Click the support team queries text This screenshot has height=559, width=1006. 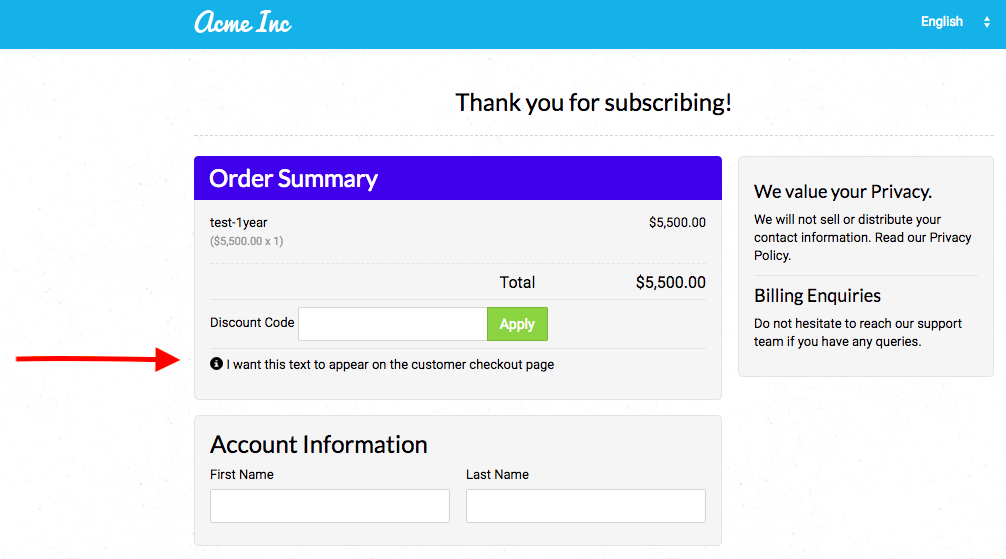tap(858, 332)
